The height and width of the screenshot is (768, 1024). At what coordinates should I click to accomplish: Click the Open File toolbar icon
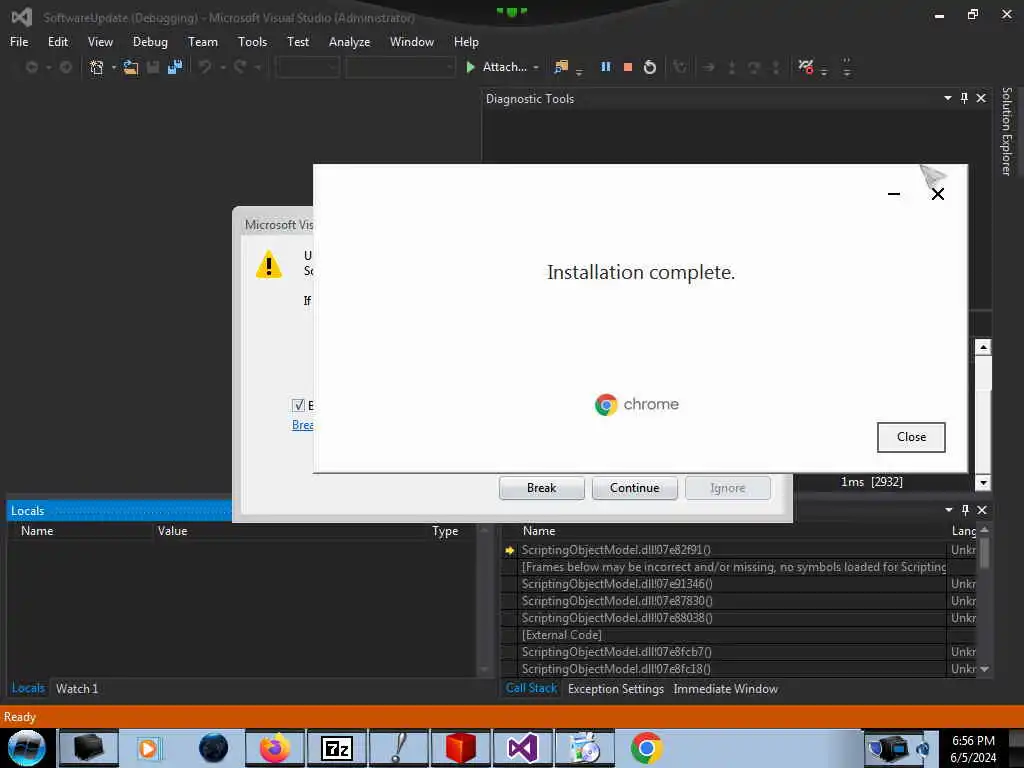131,67
